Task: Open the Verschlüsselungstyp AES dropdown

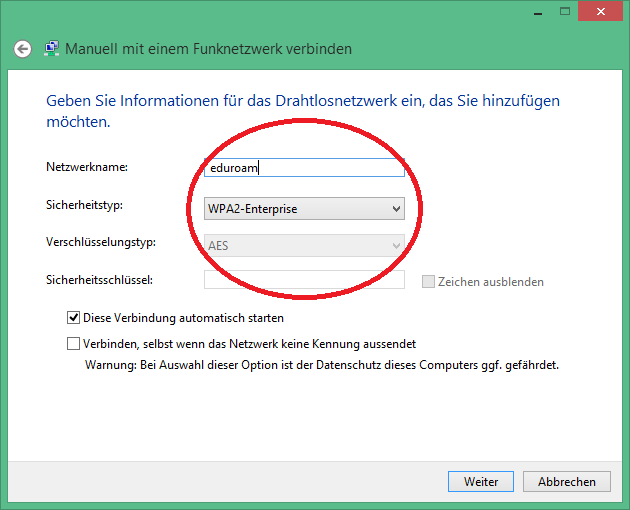Action: 304,246
